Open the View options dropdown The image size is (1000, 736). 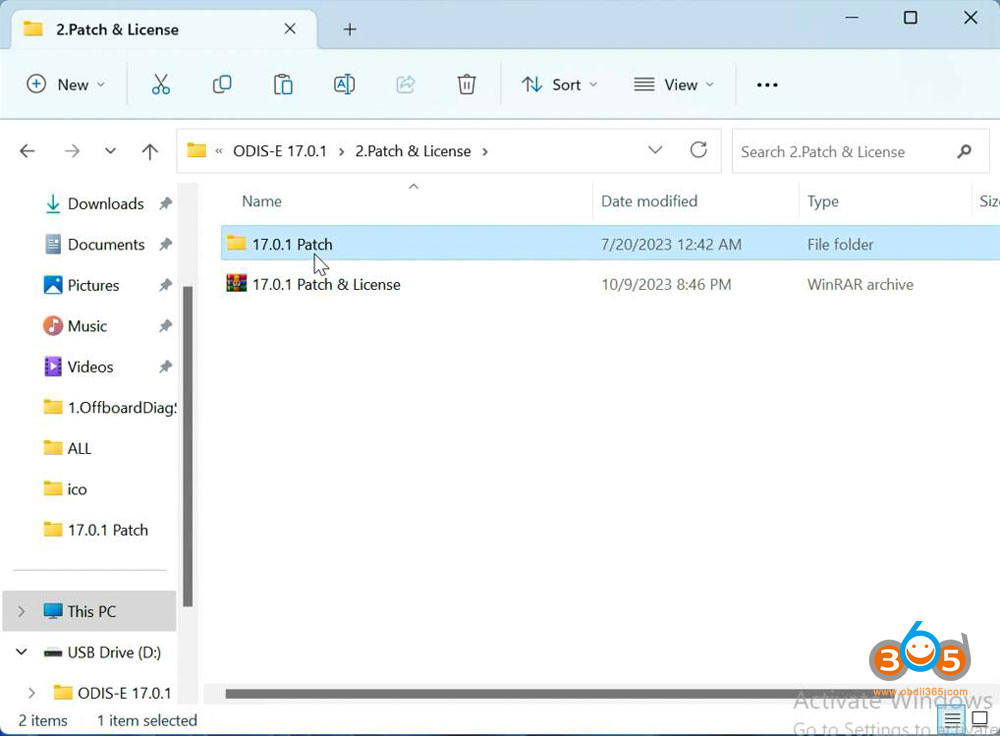coord(674,84)
